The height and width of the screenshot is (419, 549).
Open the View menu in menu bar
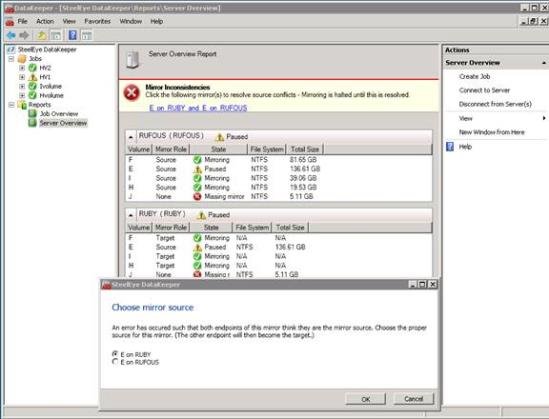pyautogui.click(x=69, y=21)
